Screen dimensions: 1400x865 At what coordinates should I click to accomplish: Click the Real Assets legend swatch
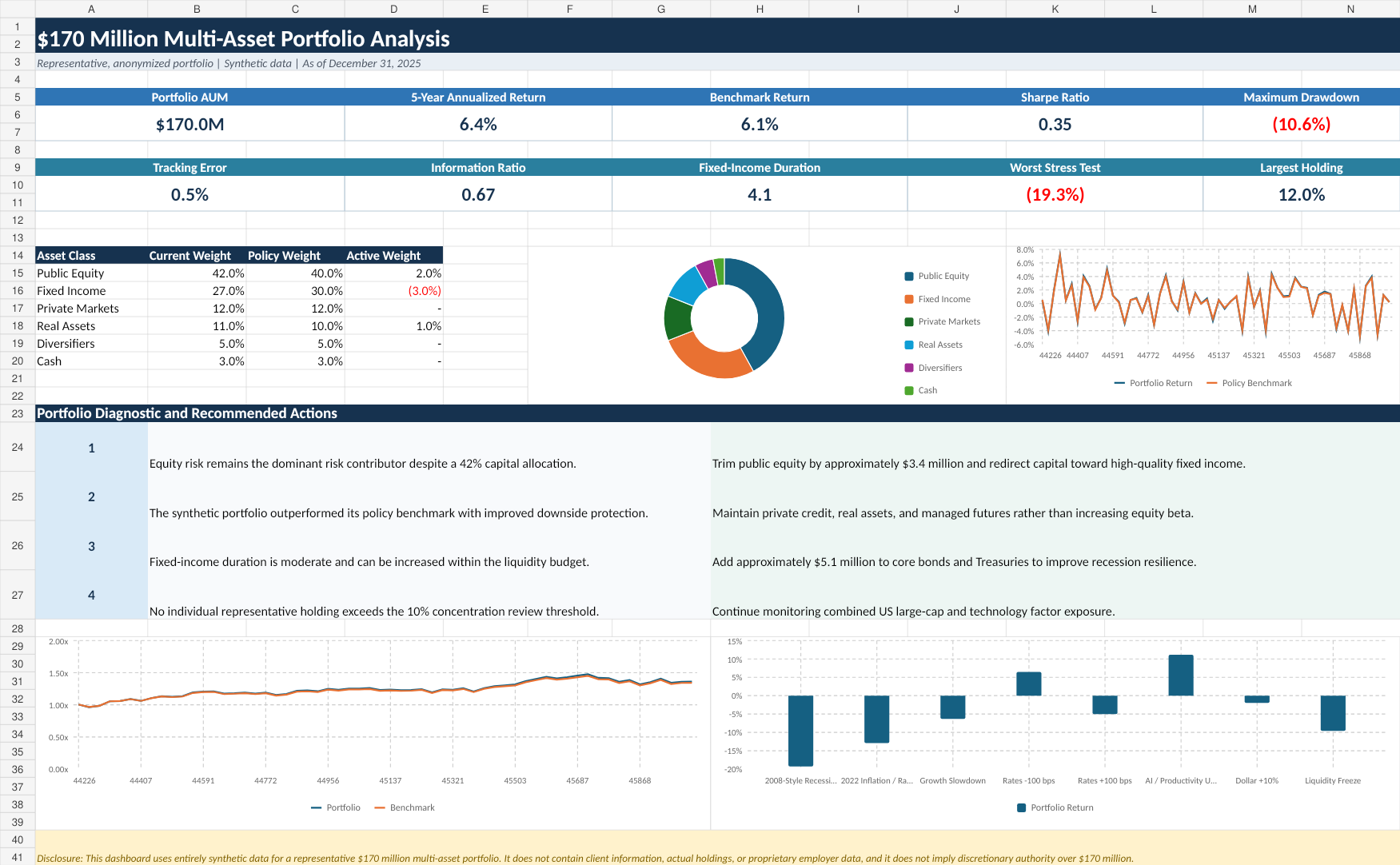pos(908,345)
